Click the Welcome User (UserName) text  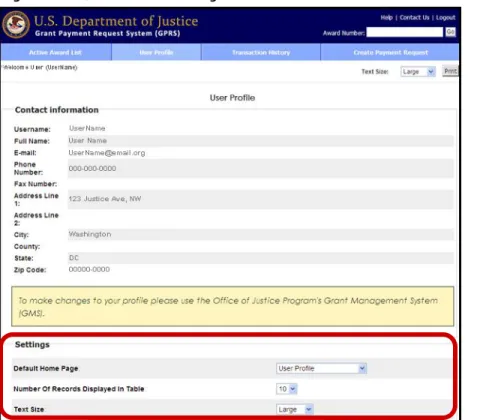(x=40, y=67)
